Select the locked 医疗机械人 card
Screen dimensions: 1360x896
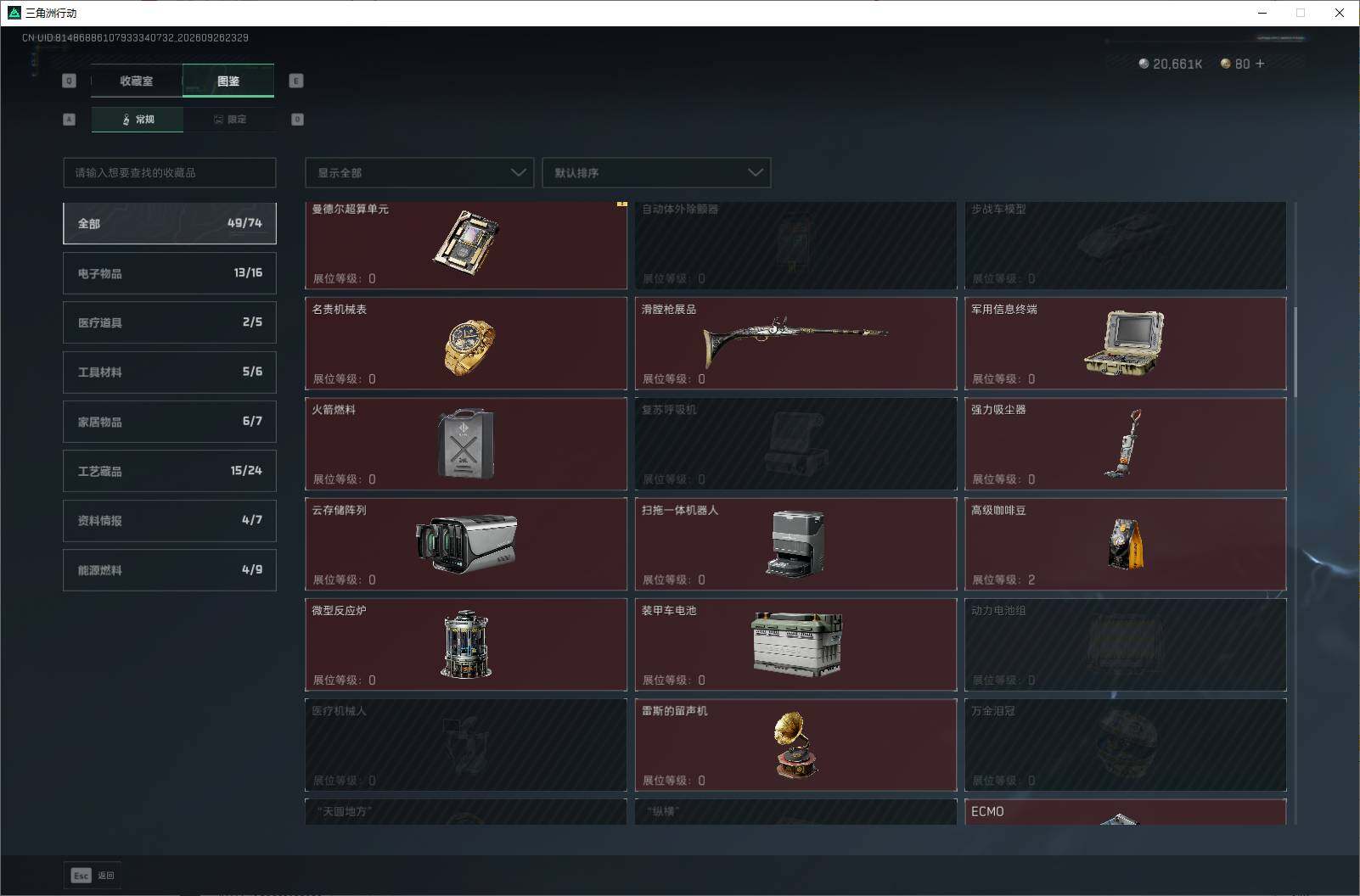466,745
